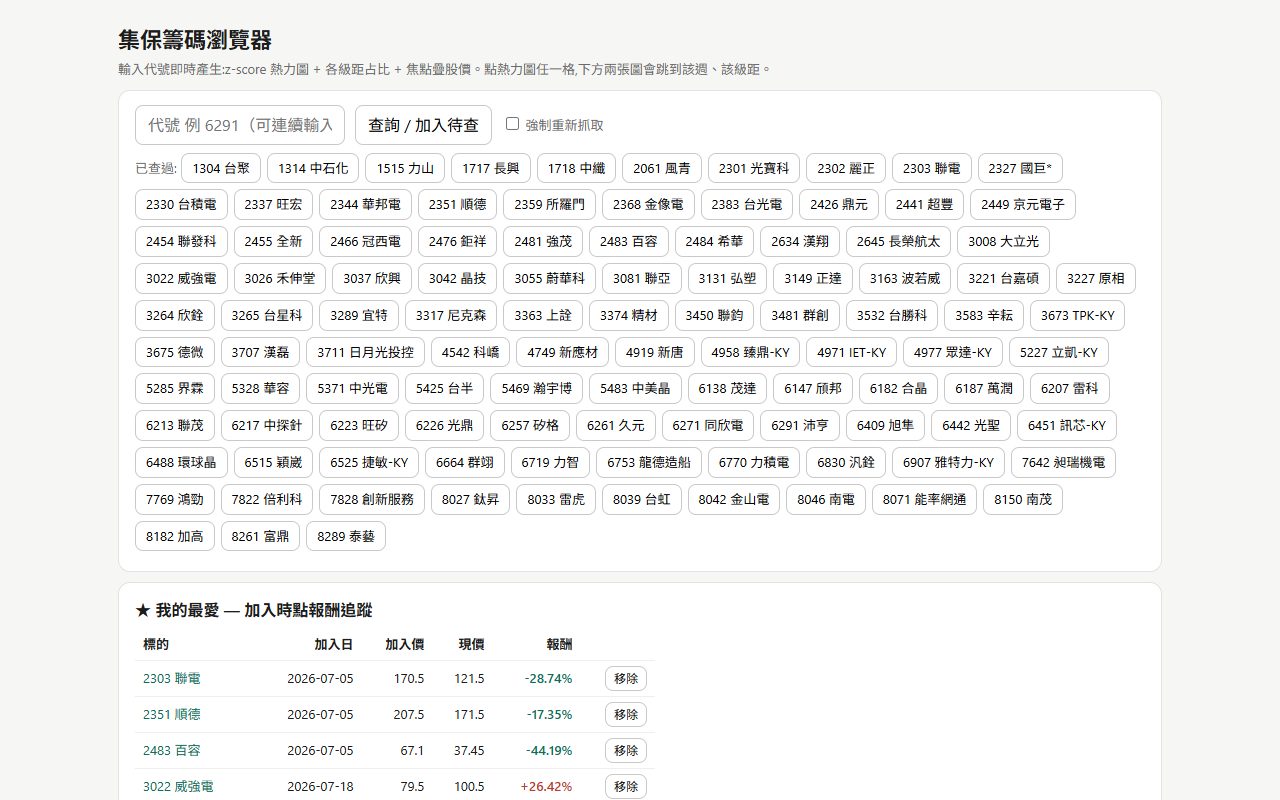
Task: Select the 2303 聯電 chip in history
Action: point(931,168)
